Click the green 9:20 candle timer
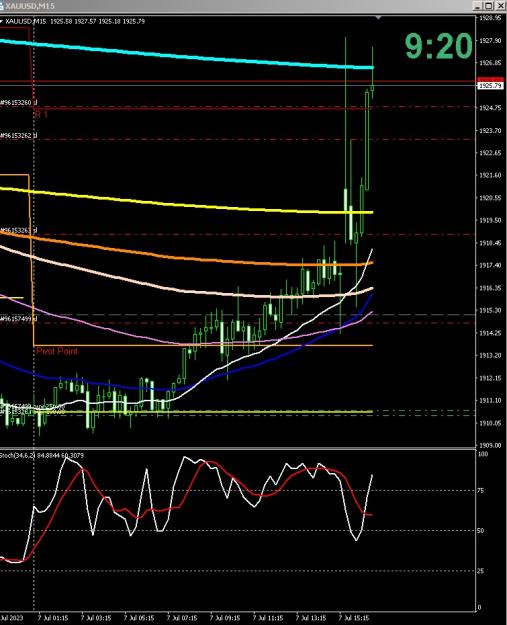Screen dimensions: 507x625 [x=438, y=46]
